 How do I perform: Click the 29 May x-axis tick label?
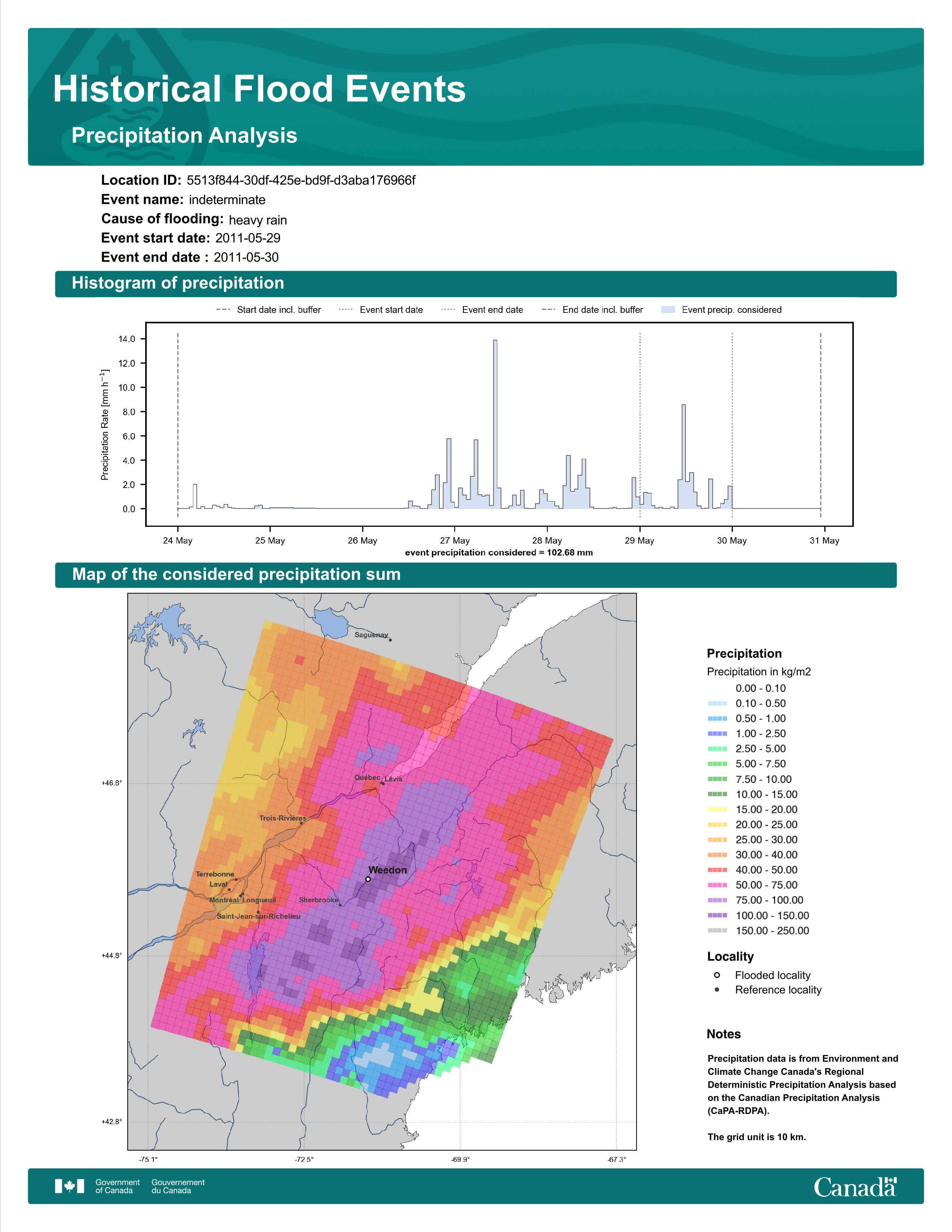click(x=640, y=541)
